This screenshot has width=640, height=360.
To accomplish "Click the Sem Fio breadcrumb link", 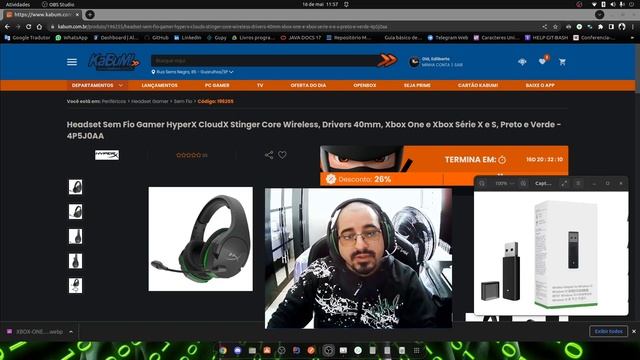I will (x=183, y=101).
